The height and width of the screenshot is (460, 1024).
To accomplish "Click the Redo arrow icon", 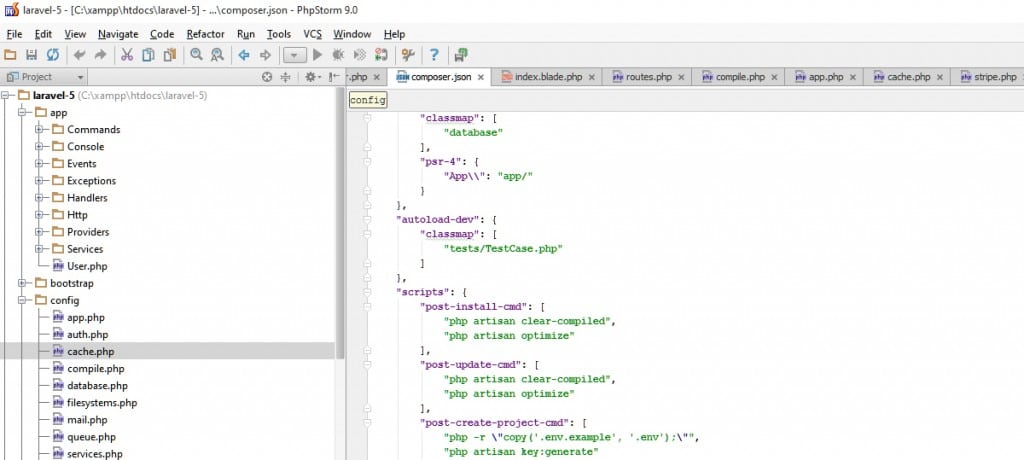I will click(x=100, y=55).
